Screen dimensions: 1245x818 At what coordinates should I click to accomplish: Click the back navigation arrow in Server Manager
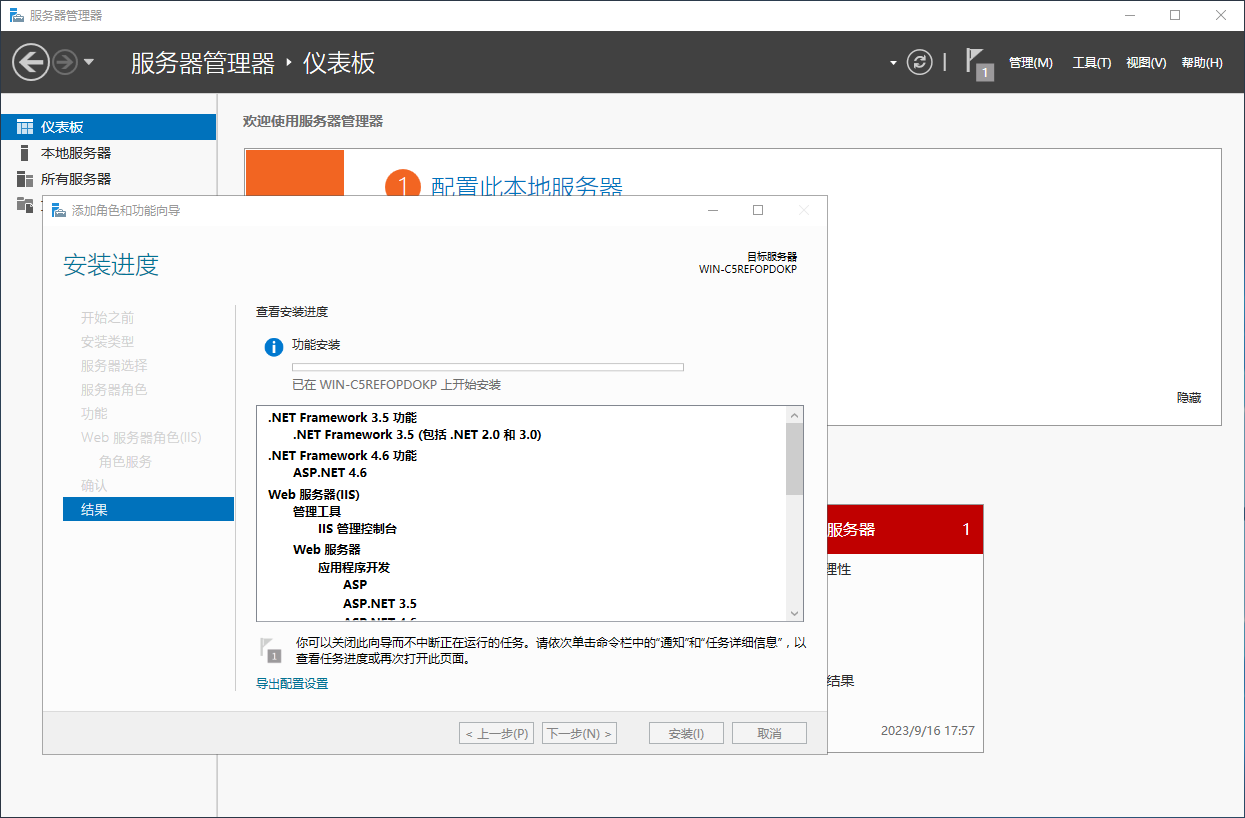pyautogui.click(x=30, y=62)
